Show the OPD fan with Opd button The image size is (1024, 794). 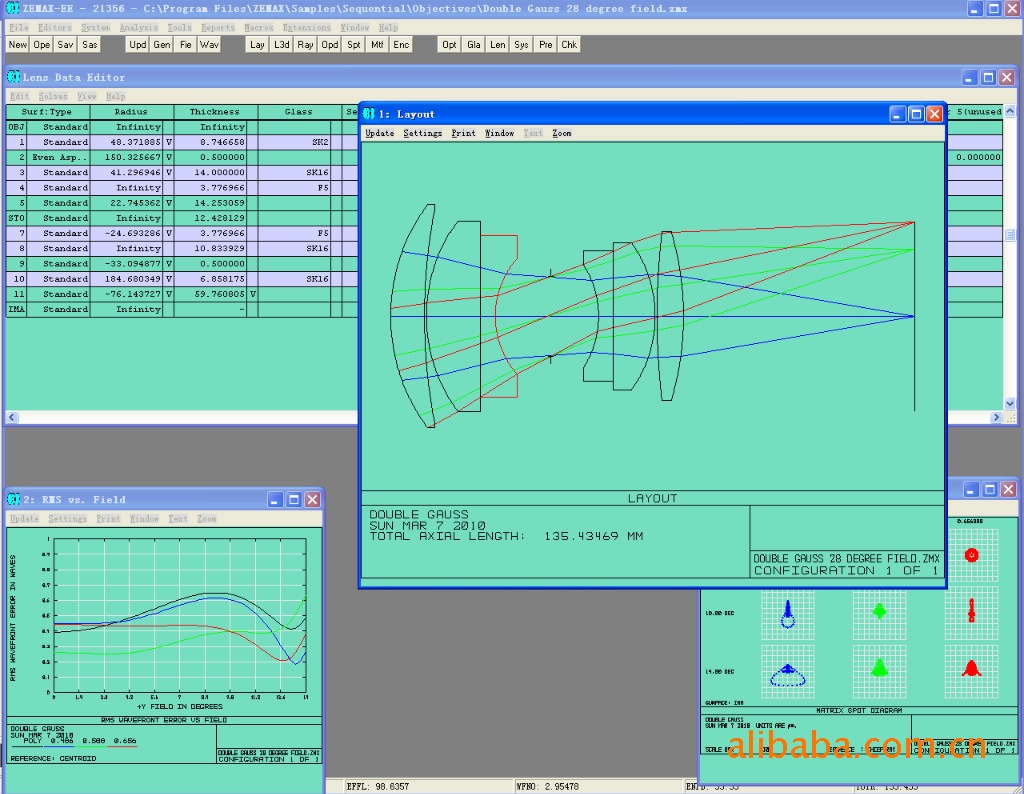(x=330, y=44)
